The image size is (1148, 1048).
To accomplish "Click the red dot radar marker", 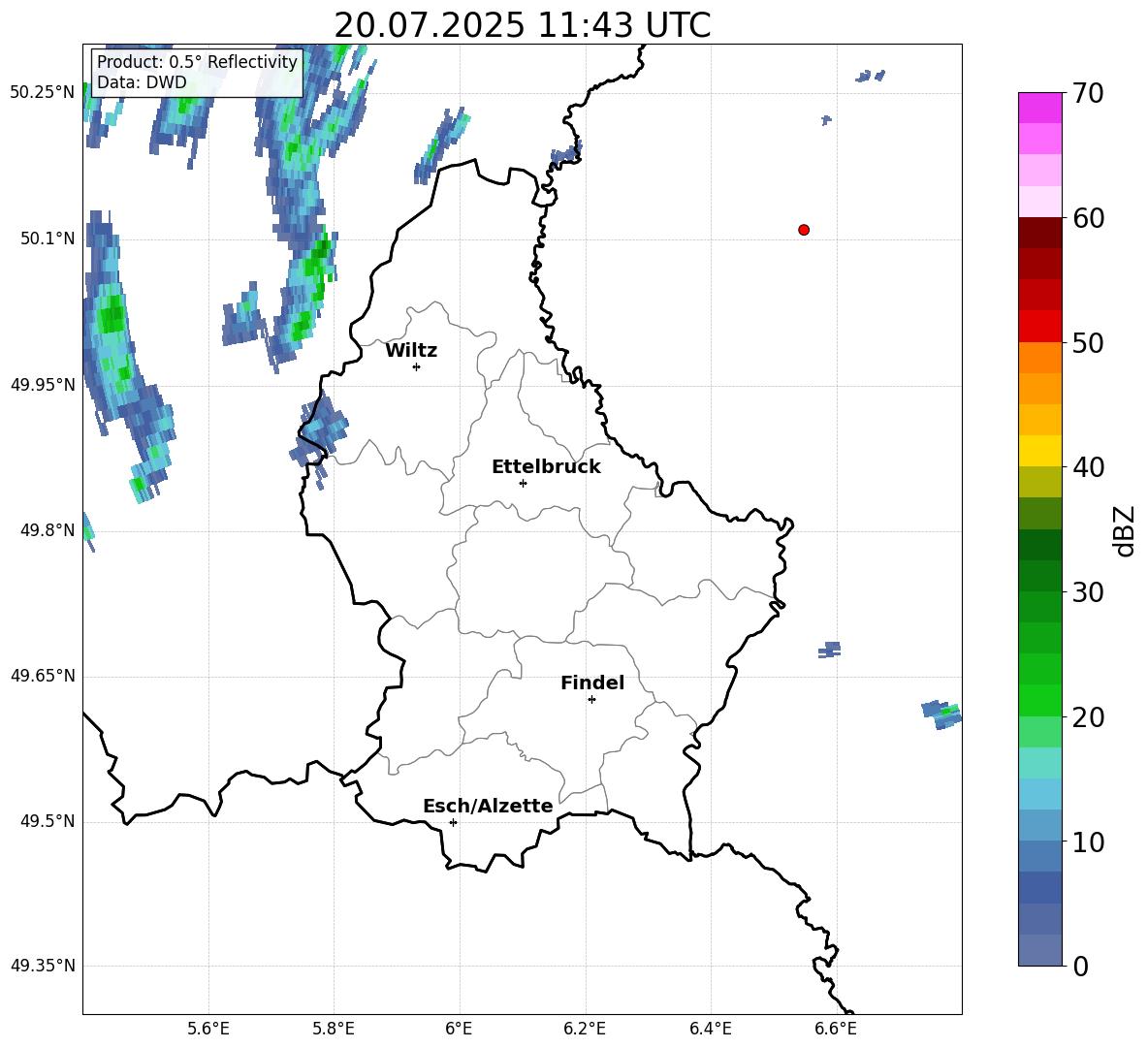I will tap(804, 230).
